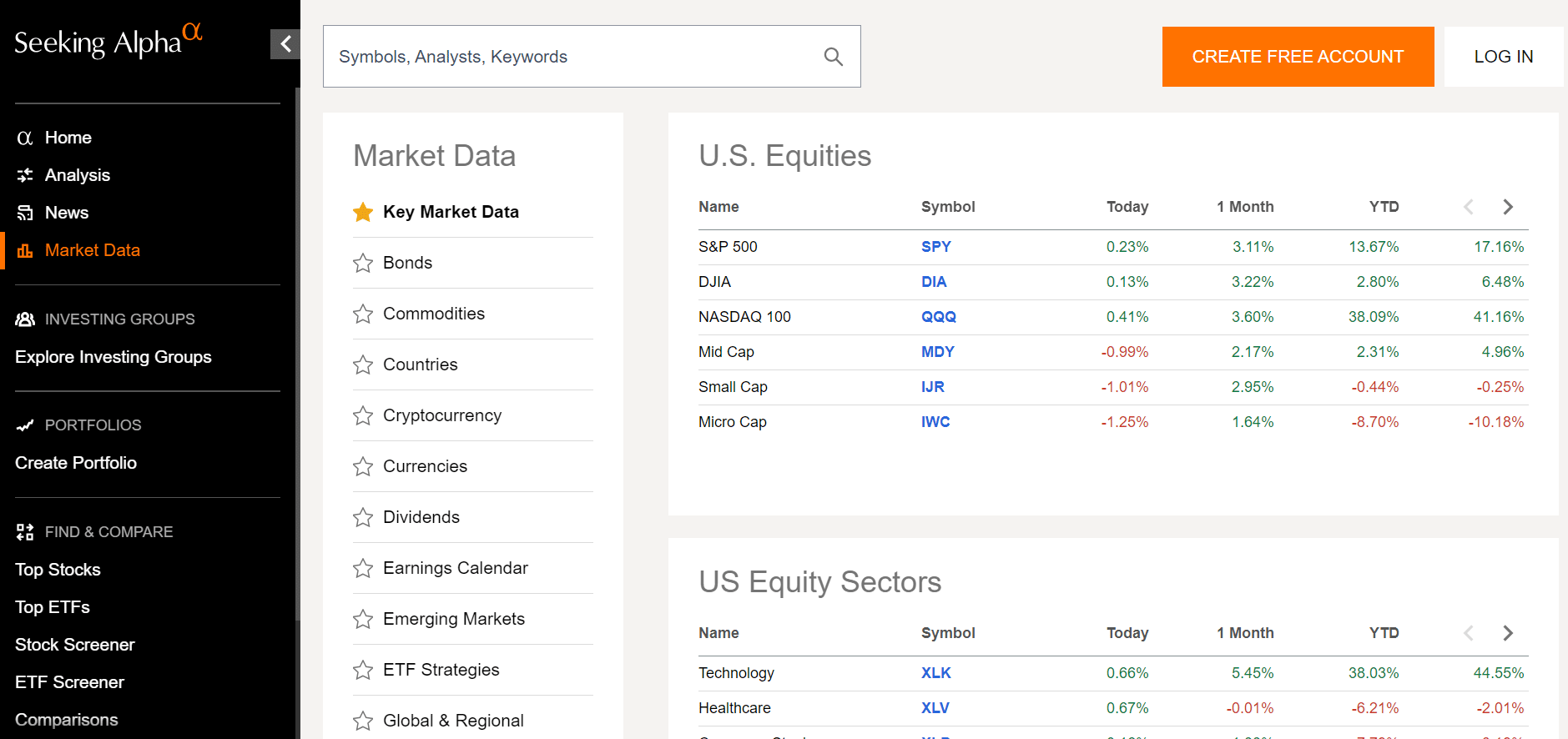
Task: Open News in the sidebar
Action: (67, 213)
